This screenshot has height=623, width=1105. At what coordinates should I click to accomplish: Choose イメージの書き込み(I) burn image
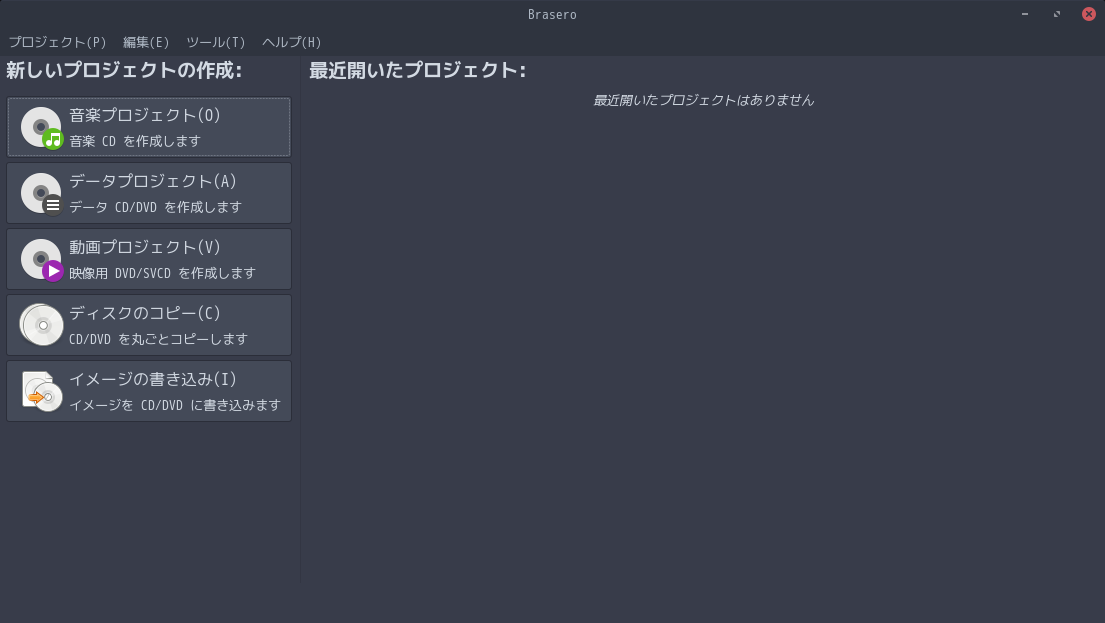point(149,391)
